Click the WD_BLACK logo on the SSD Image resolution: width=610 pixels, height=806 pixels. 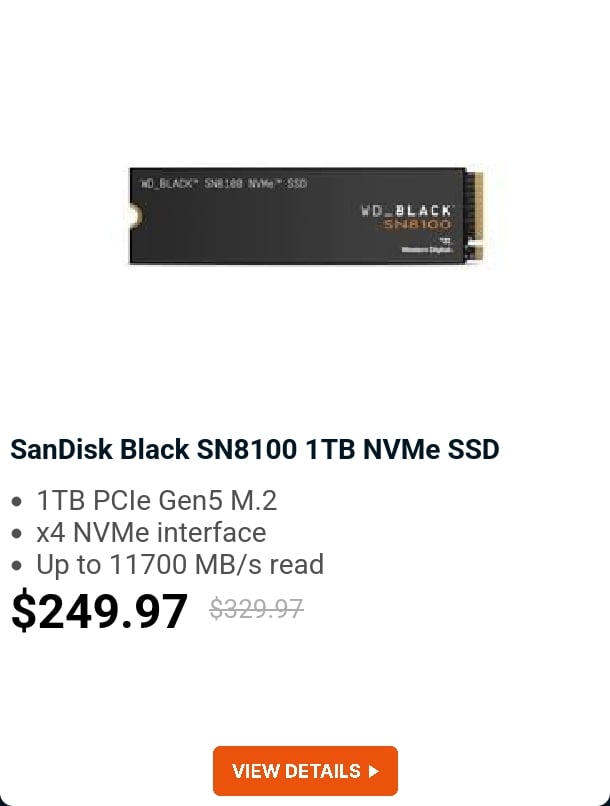click(x=406, y=211)
